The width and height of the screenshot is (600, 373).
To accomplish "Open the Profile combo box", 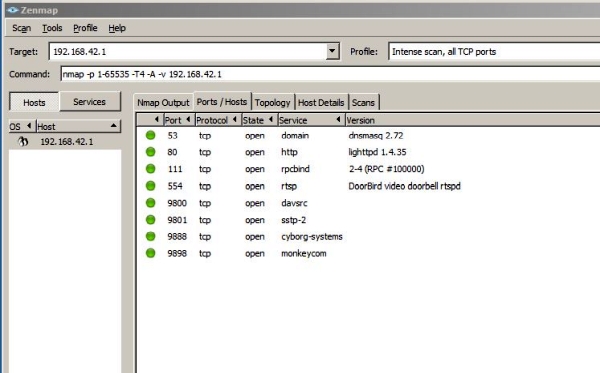I will [494, 52].
